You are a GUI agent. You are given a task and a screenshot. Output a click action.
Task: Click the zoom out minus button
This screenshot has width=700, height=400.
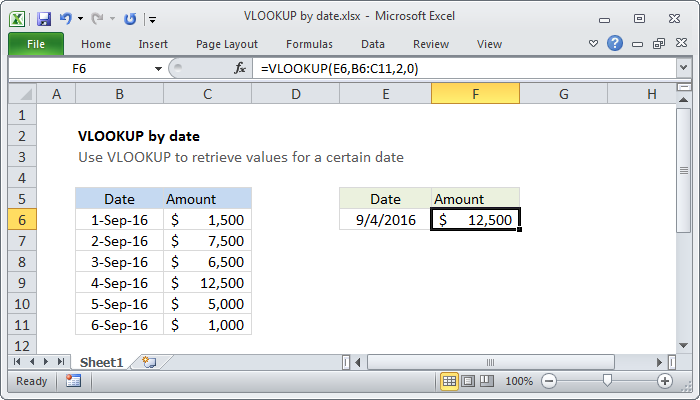click(x=547, y=381)
